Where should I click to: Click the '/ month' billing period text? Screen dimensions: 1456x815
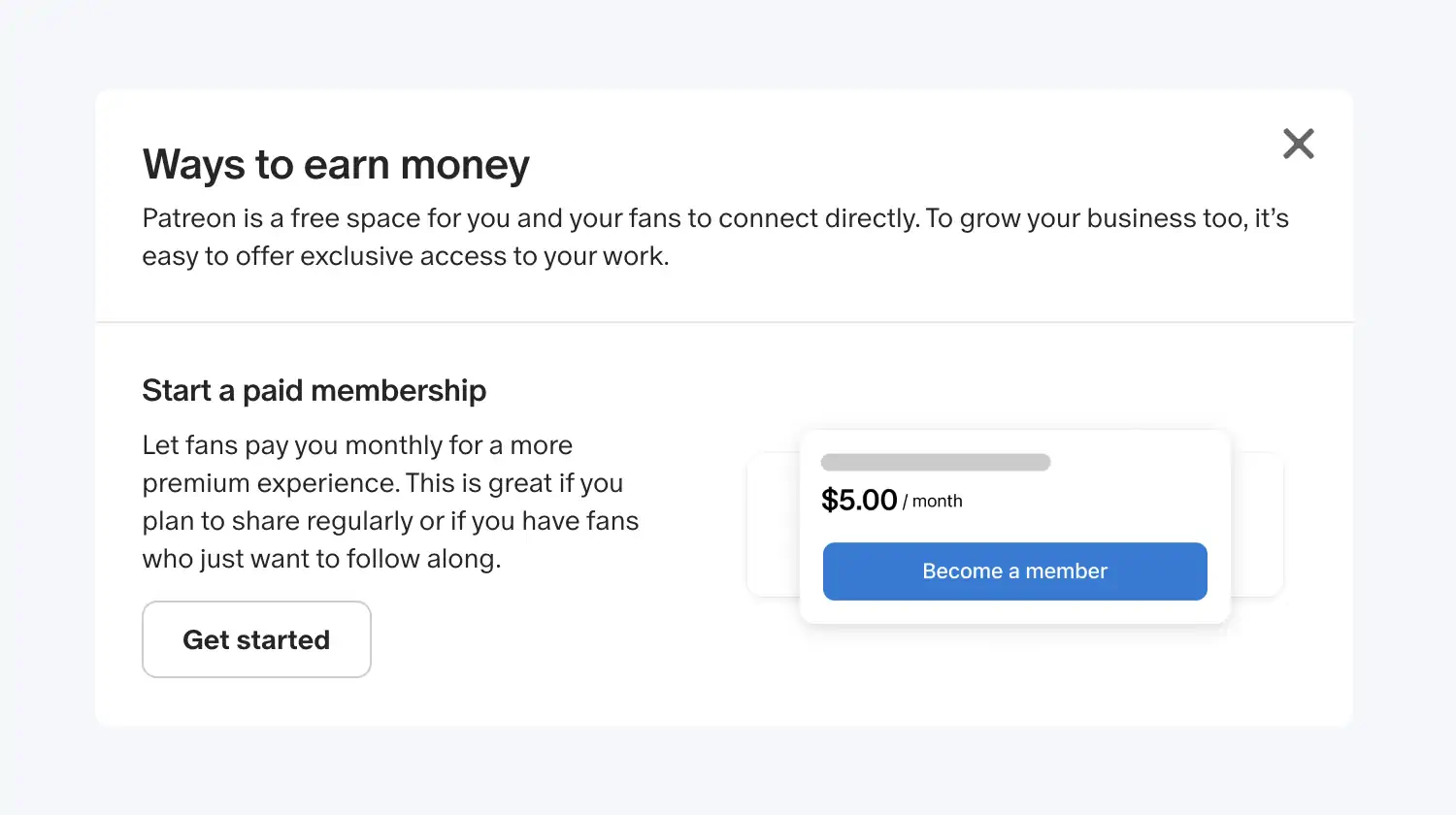(933, 502)
